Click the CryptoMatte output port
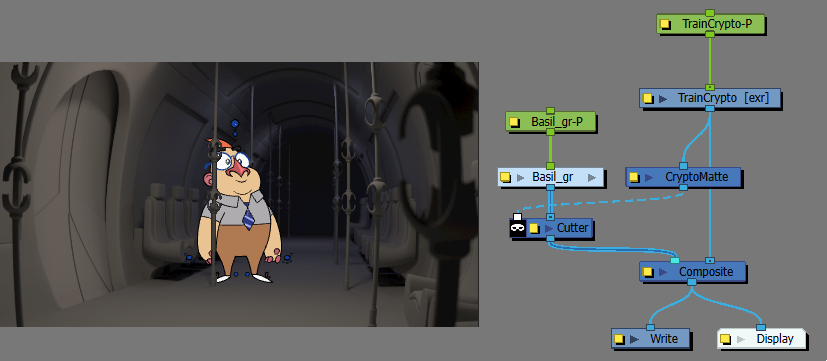The image size is (827, 361). coord(683,187)
